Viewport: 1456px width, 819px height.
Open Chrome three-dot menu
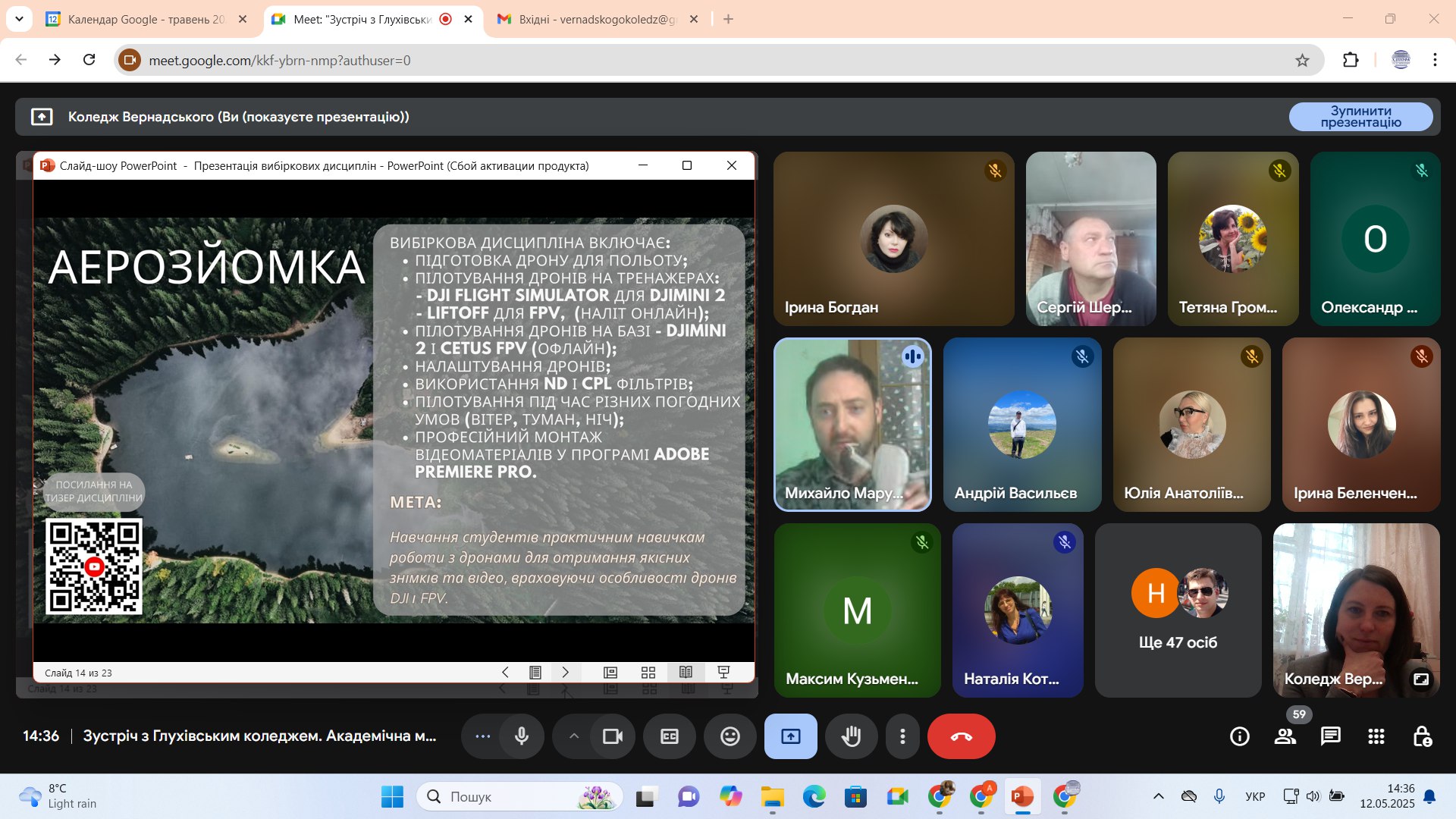[1435, 60]
